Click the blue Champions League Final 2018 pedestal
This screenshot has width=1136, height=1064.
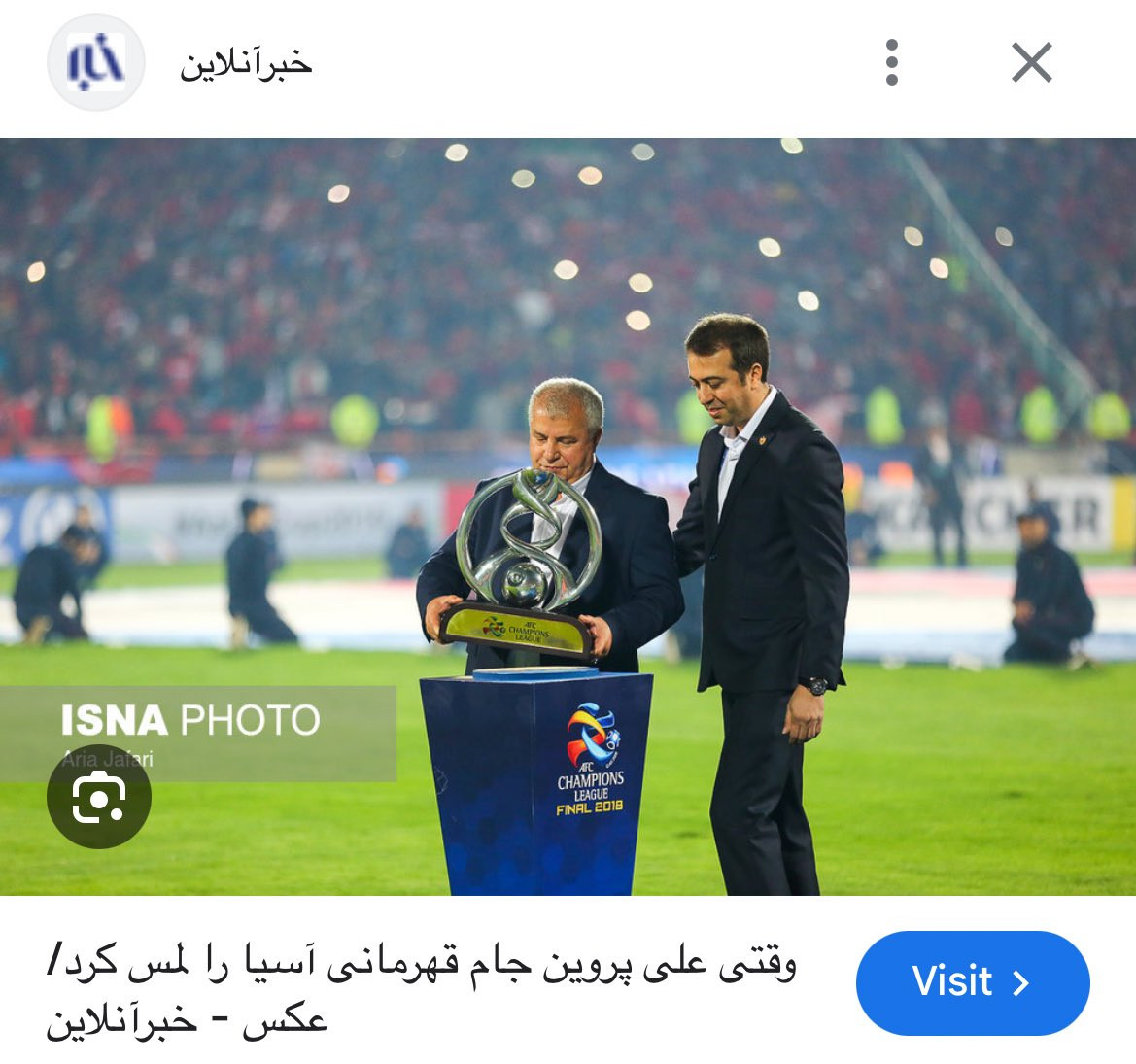(x=536, y=784)
